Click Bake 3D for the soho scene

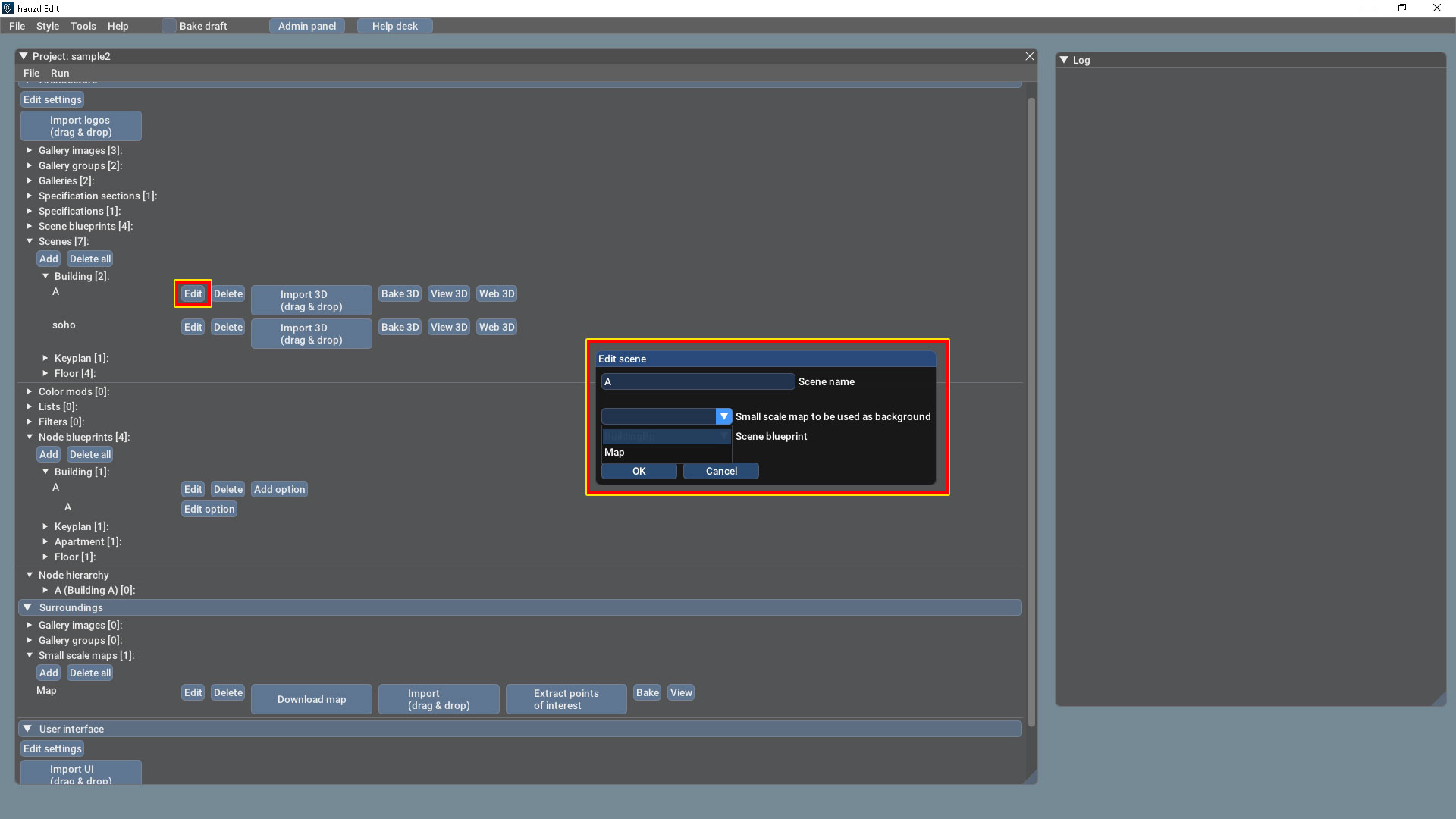pyautogui.click(x=400, y=327)
